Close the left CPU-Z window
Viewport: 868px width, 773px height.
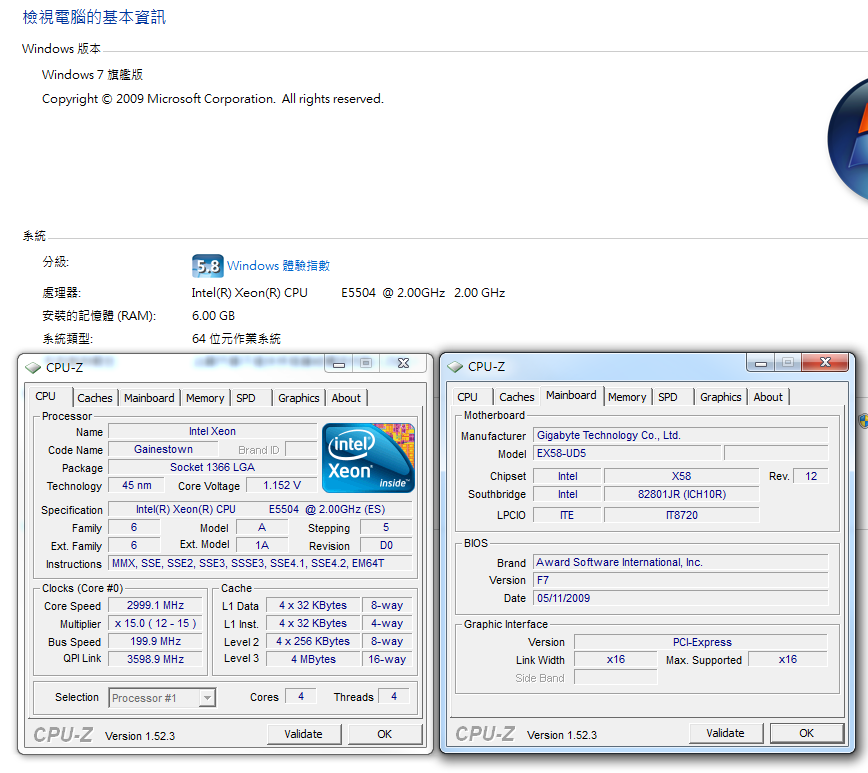coord(404,363)
